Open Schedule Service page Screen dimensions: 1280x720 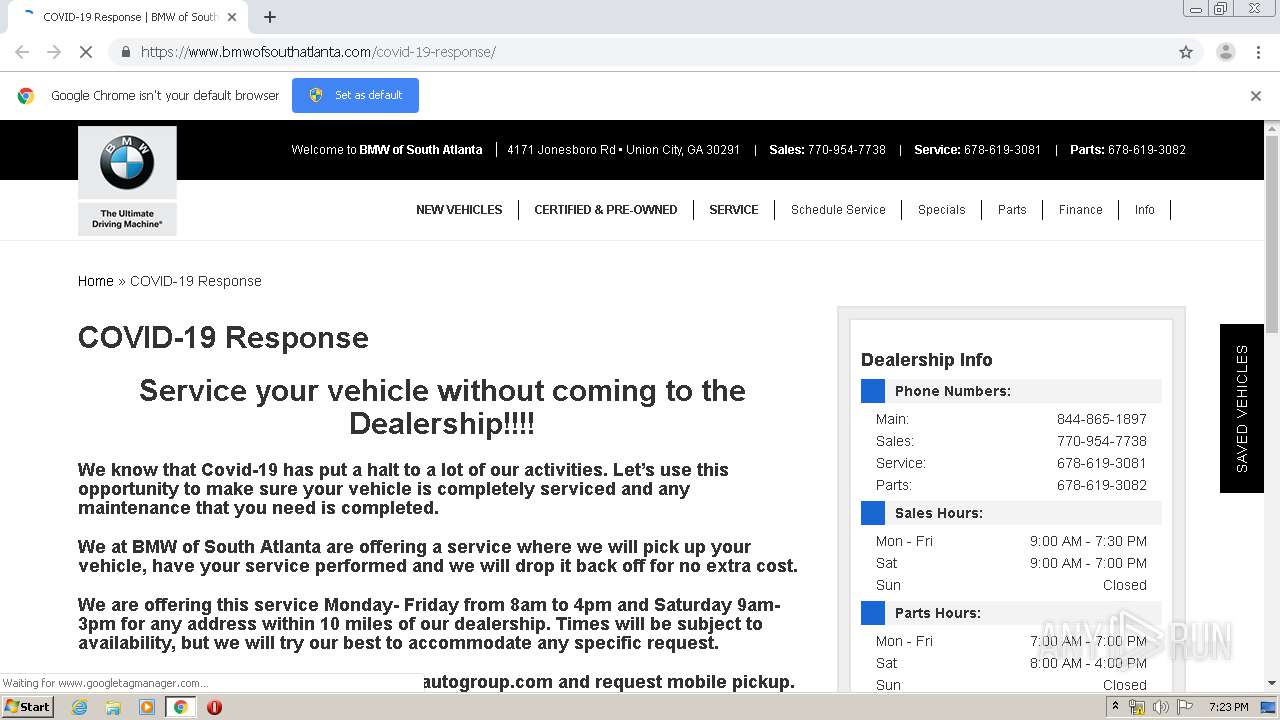(838, 210)
